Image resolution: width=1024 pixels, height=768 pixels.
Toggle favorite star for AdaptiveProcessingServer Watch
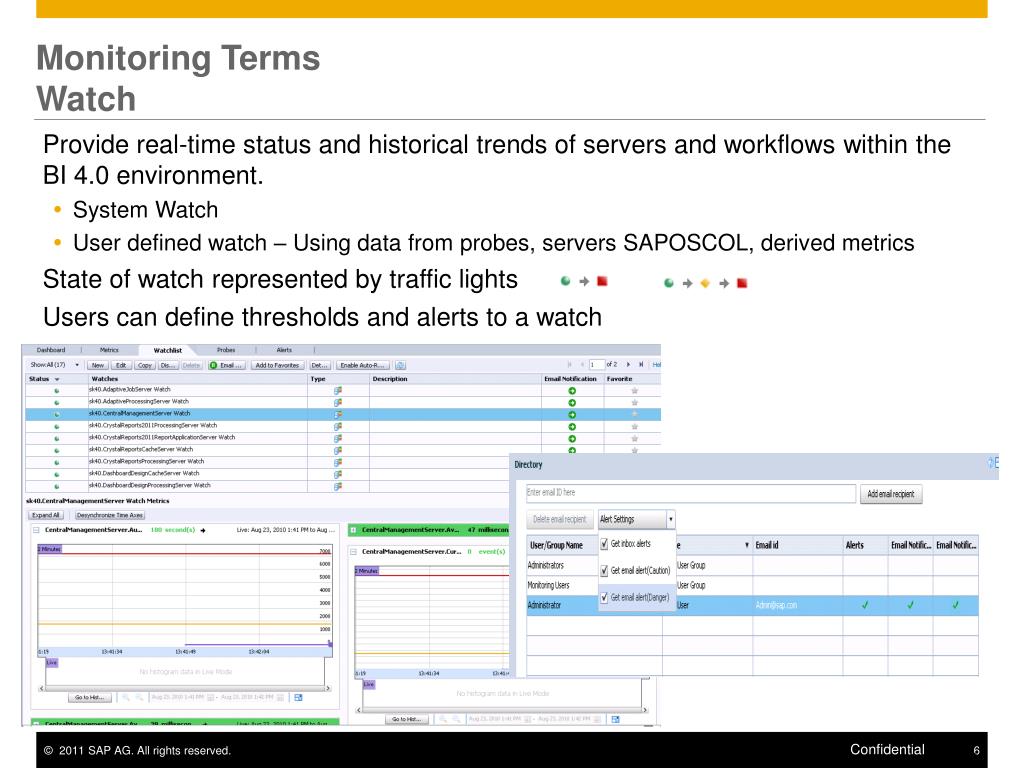tap(634, 402)
